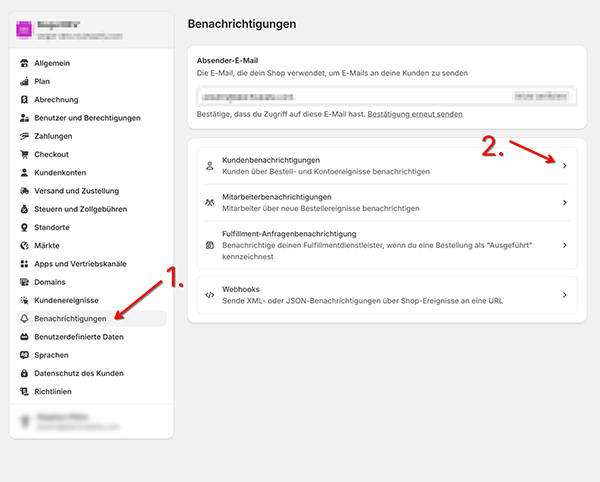Go to Benutzer und Berechtigungen settings
600x482 pixels.
[x=89, y=118]
